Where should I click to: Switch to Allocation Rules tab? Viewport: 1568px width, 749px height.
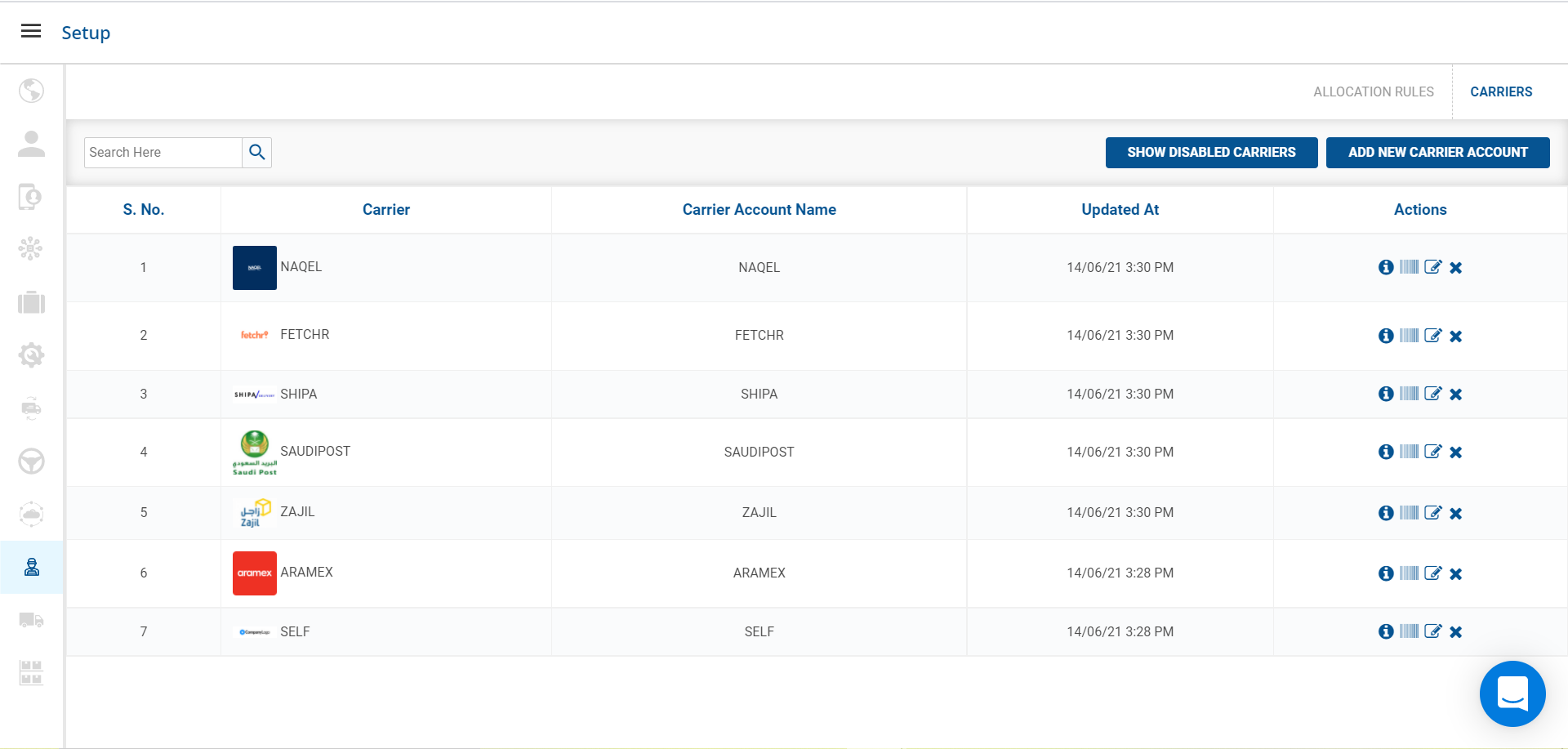click(1373, 92)
